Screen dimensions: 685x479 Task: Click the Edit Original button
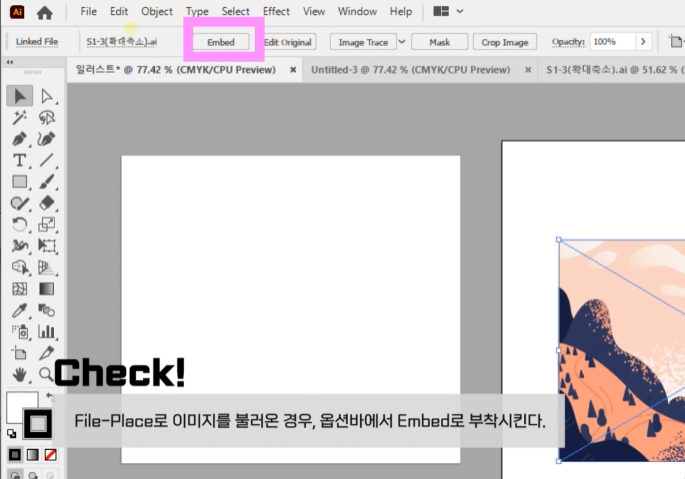pyautogui.click(x=288, y=42)
